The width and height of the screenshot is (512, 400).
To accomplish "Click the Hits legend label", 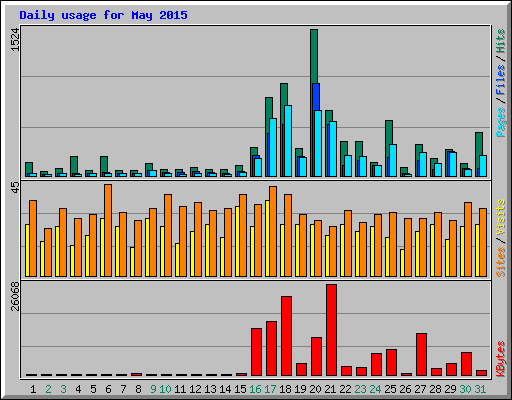I will coord(501,41).
